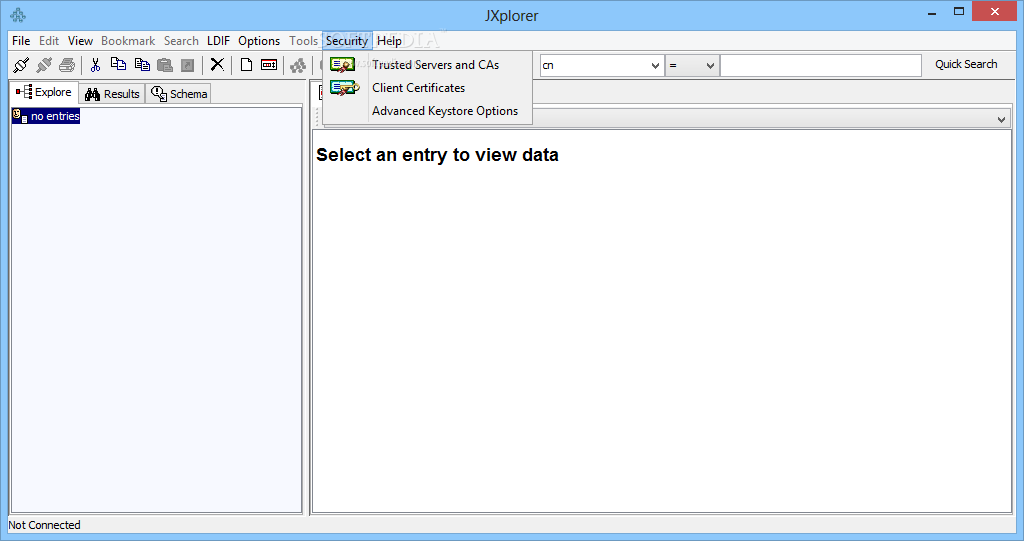Click the New entry blank page icon

coord(246,65)
